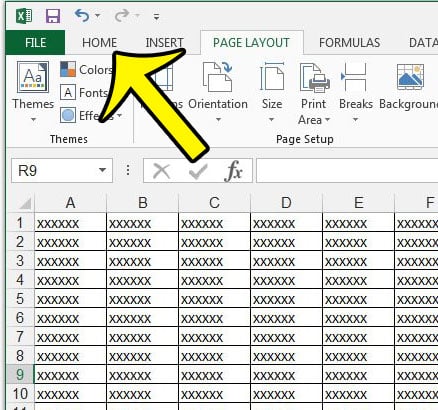Viewport: 438px width, 410px height.
Task: Open the Themes gallery button
Action: click(x=33, y=92)
